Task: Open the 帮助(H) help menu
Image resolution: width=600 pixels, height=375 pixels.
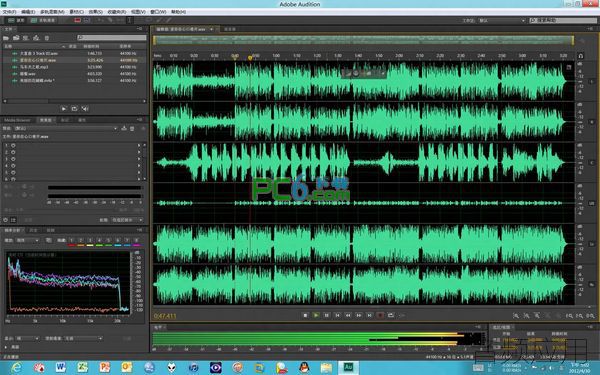Action: pyautogui.click(x=178, y=12)
